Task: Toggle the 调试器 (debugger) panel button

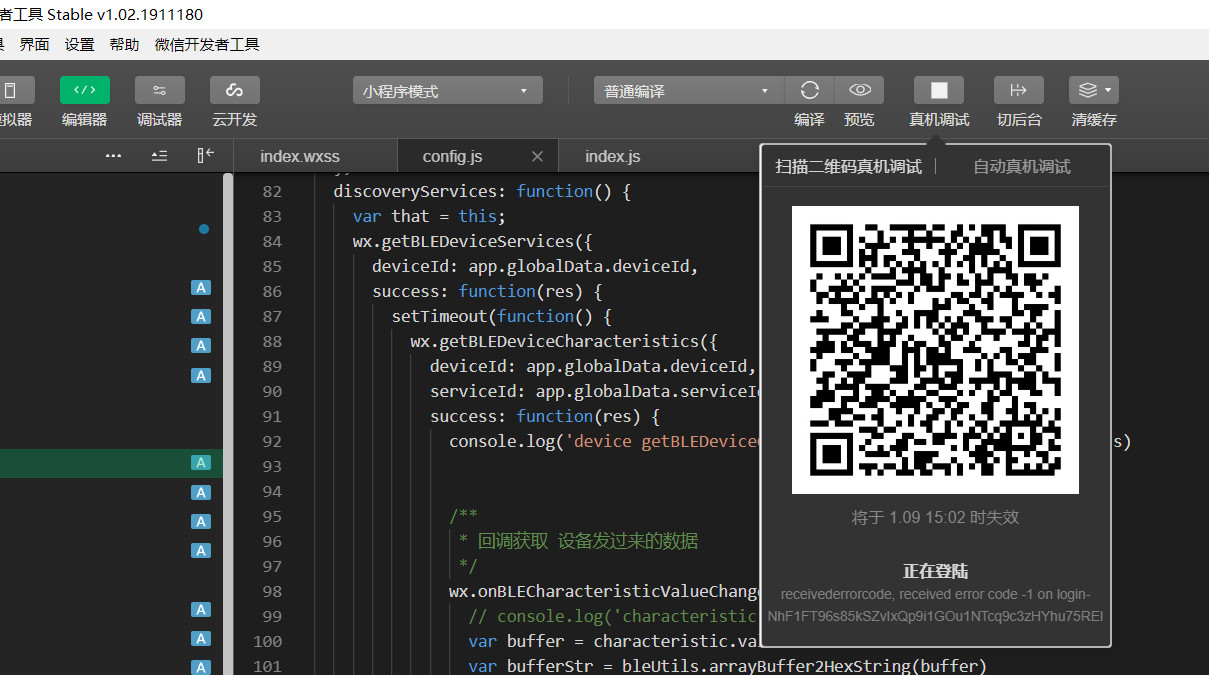Action: (159, 90)
